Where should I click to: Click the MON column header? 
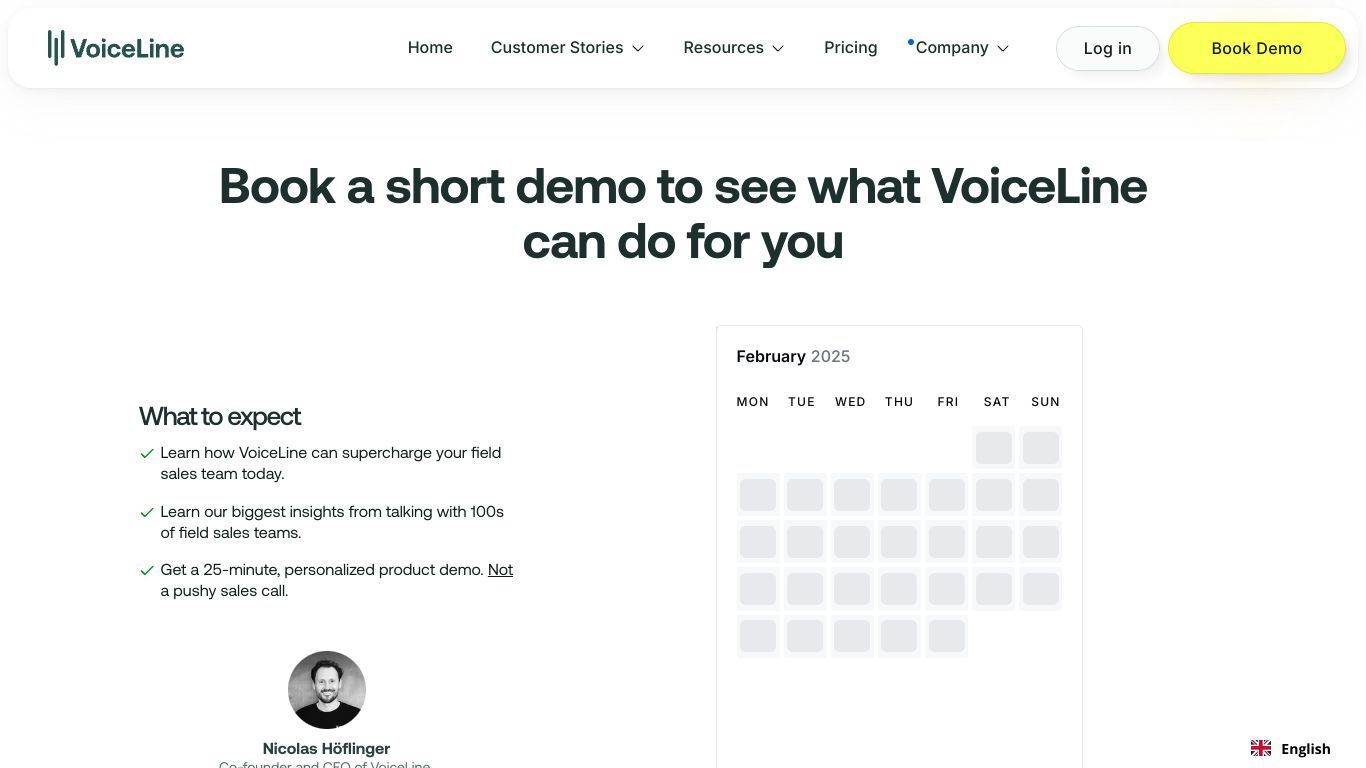[753, 402]
